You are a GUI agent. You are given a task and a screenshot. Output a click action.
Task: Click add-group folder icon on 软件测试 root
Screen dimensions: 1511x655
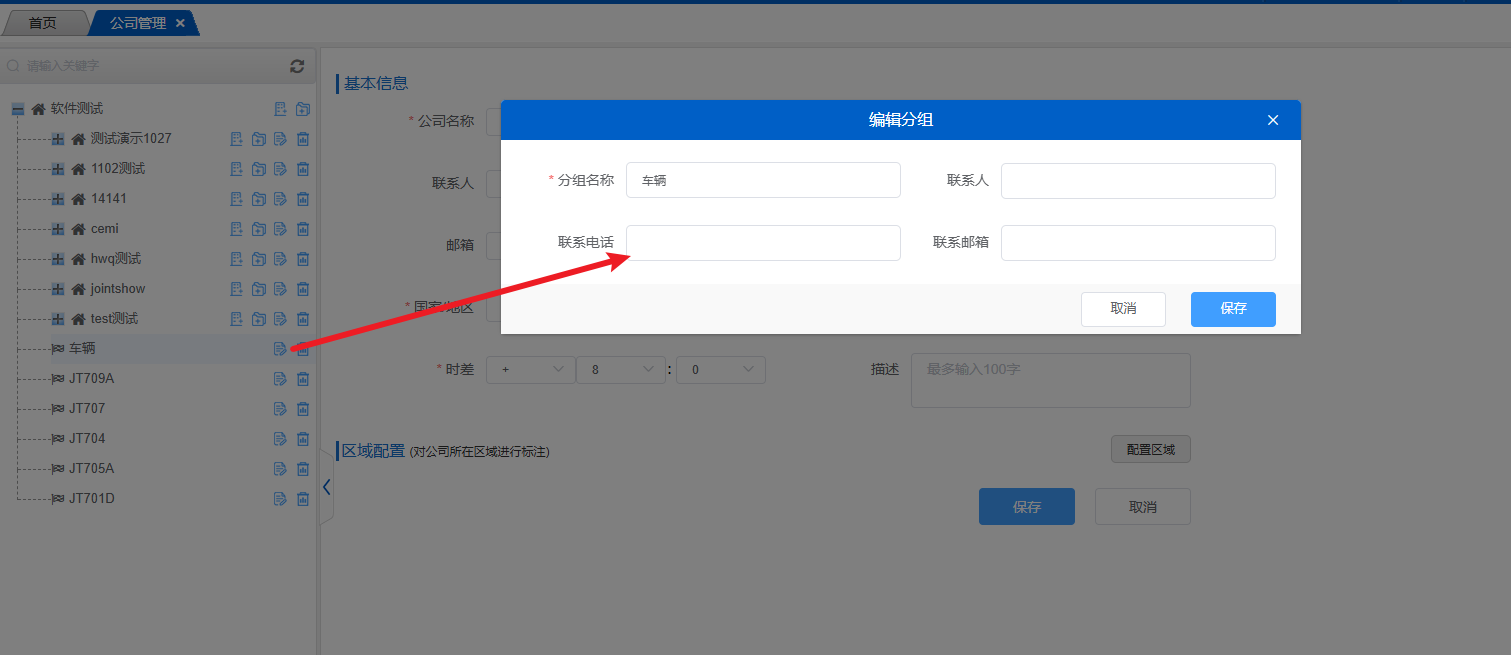click(303, 109)
